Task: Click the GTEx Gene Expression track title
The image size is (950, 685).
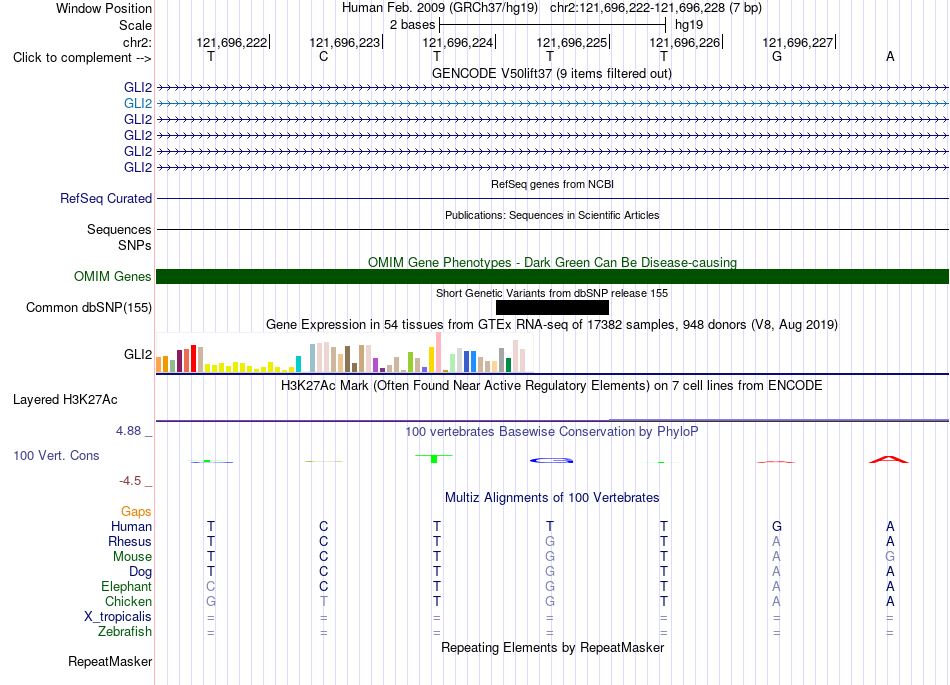Action: [552, 325]
